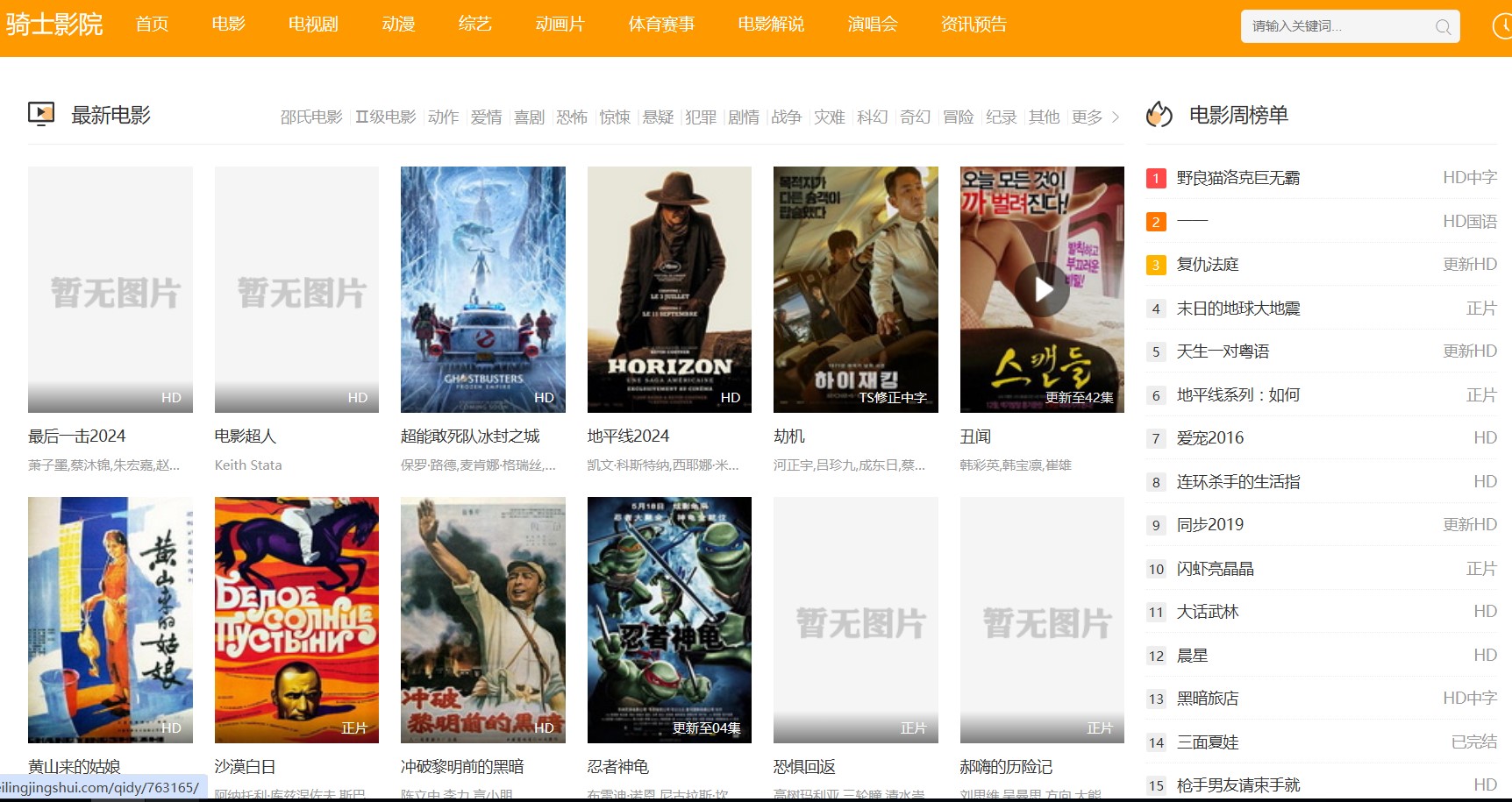The height and width of the screenshot is (802, 1512).
Task: Filter by 邵氏电影 category
Action: click(311, 117)
